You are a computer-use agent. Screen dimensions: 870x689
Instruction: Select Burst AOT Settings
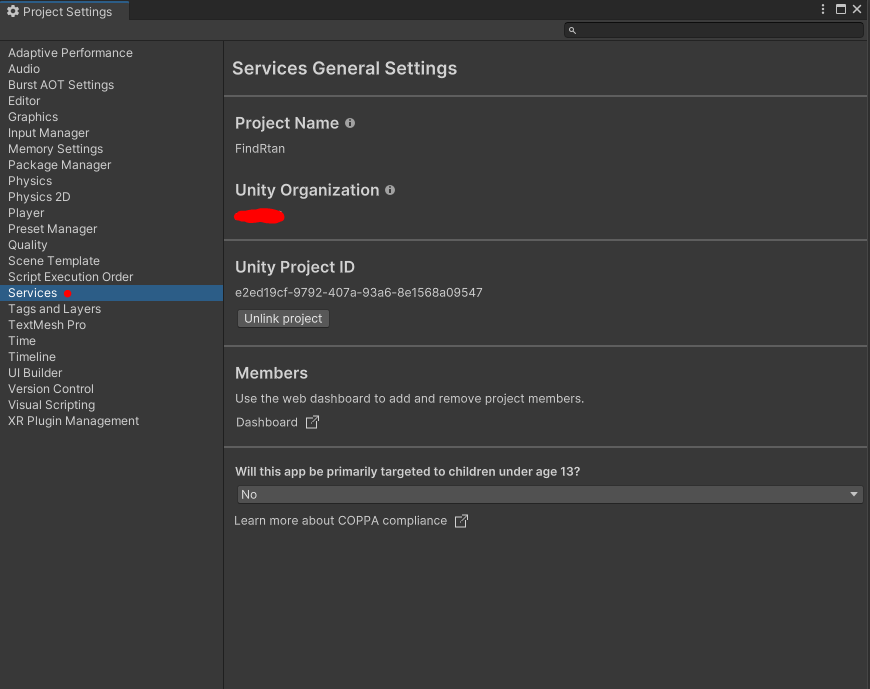click(61, 85)
